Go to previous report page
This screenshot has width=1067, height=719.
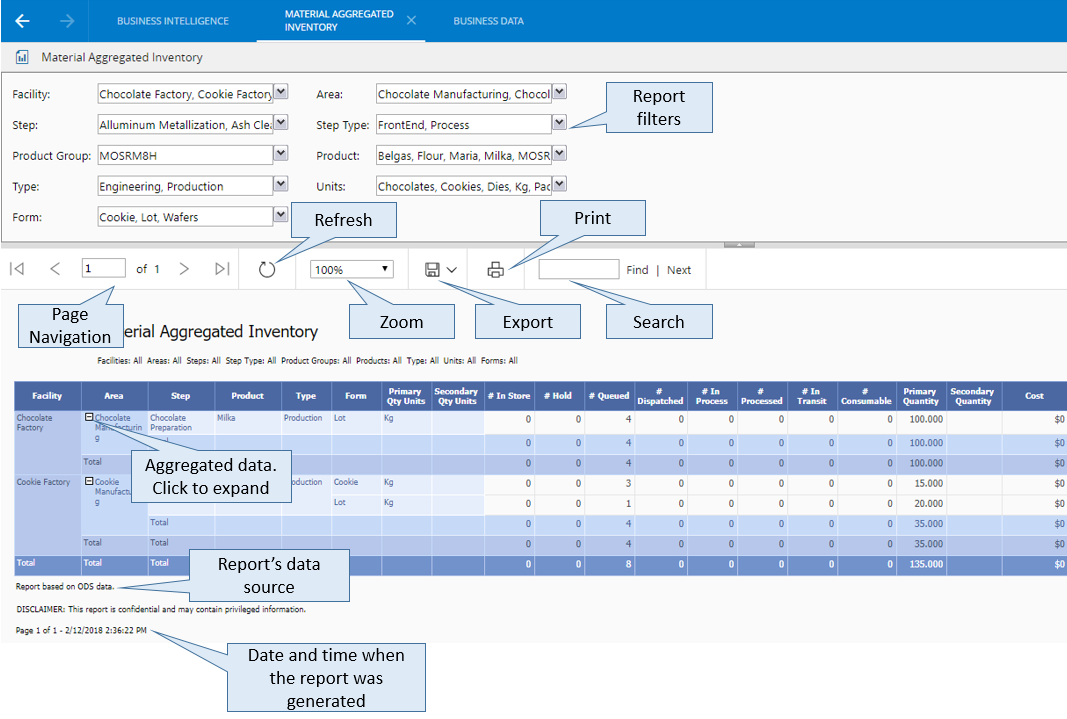click(55, 269)
